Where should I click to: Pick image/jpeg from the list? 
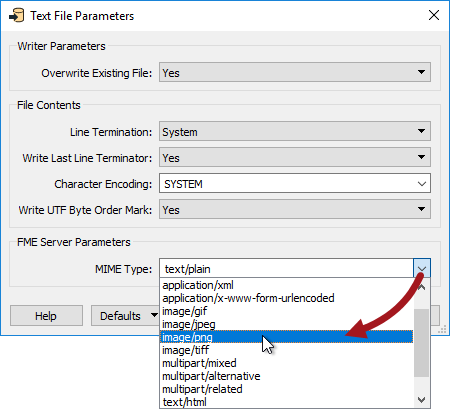[x=286, y=324]
